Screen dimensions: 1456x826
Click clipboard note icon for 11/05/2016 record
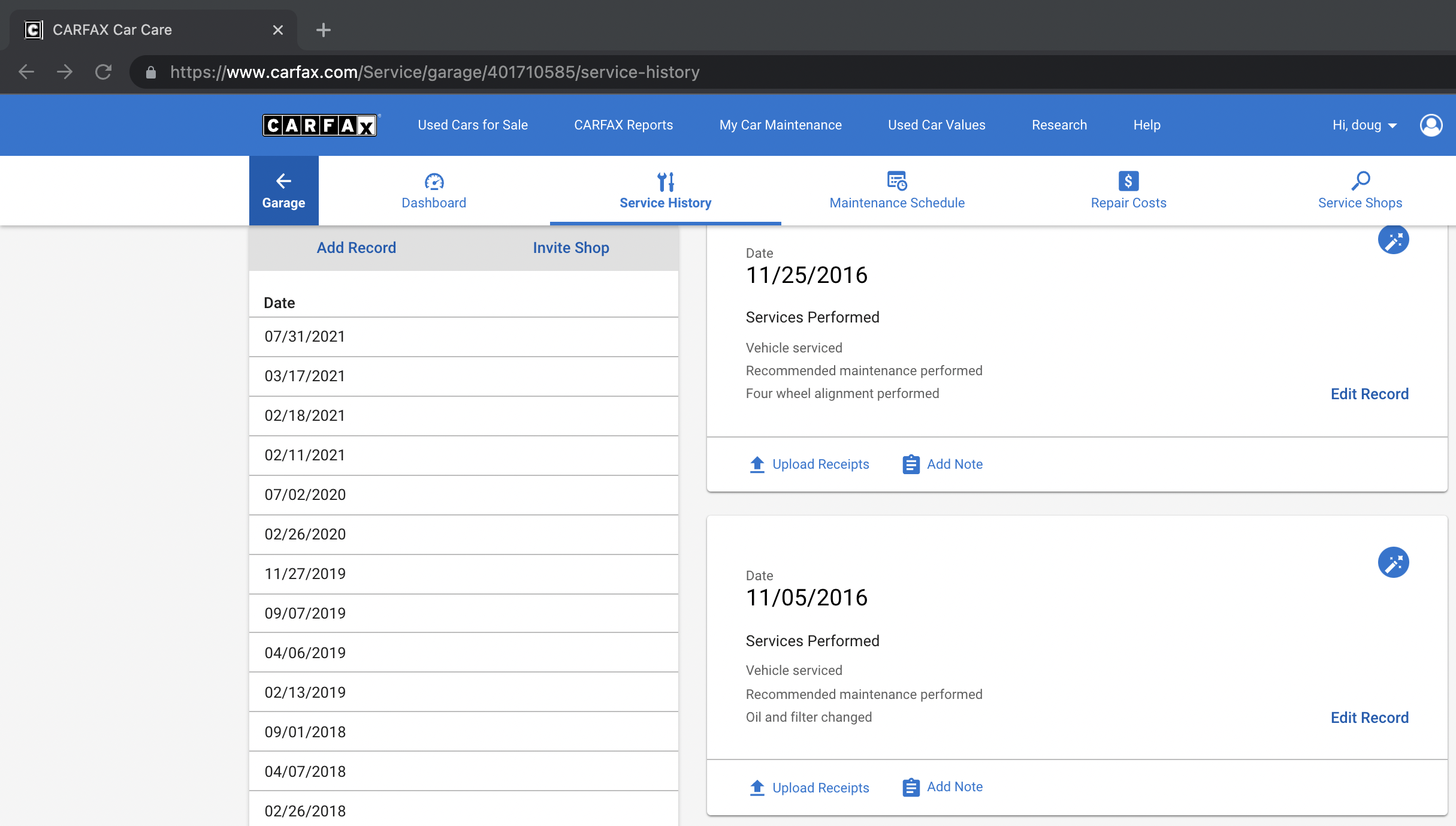click(x=911, y=787)
